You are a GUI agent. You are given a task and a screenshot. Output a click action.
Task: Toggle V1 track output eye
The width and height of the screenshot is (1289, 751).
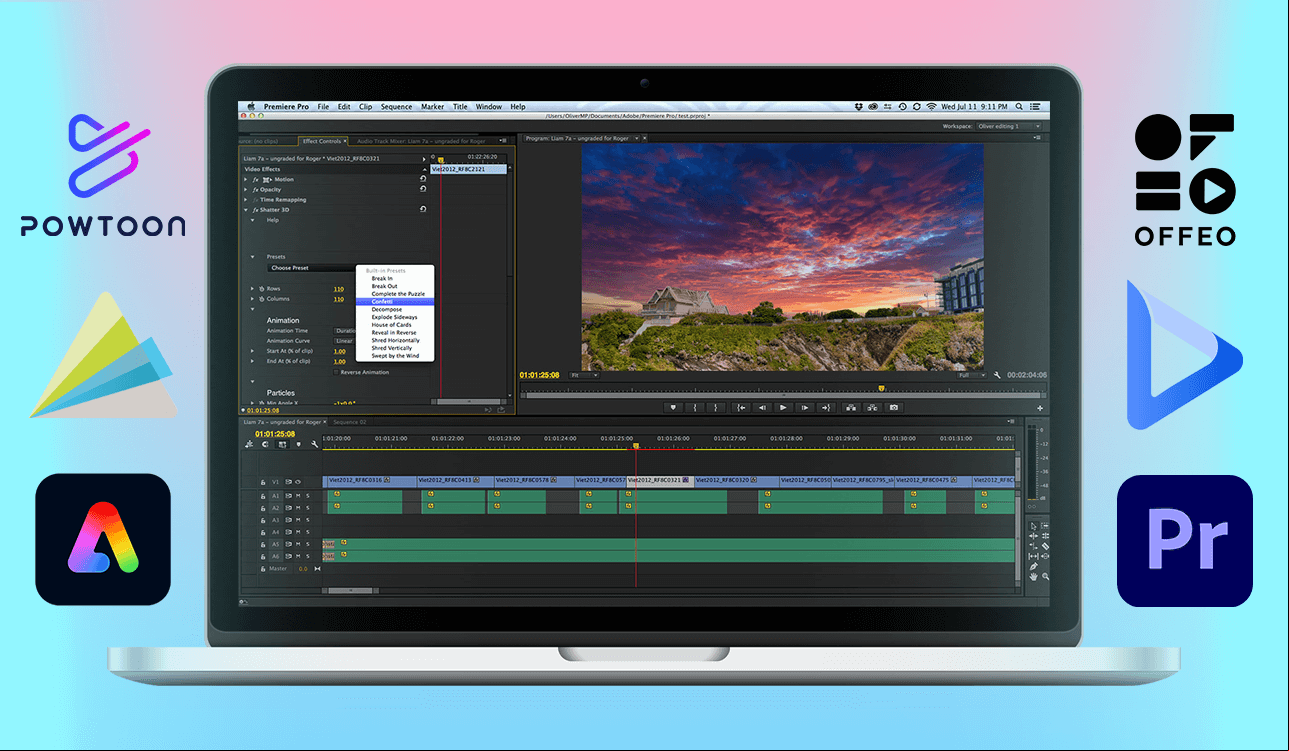[x=297, y=482]
